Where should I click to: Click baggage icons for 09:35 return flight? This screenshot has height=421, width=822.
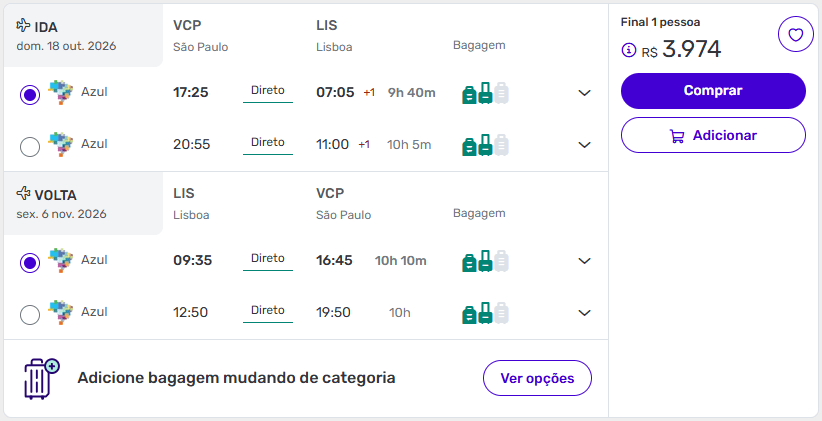point(485,261)
